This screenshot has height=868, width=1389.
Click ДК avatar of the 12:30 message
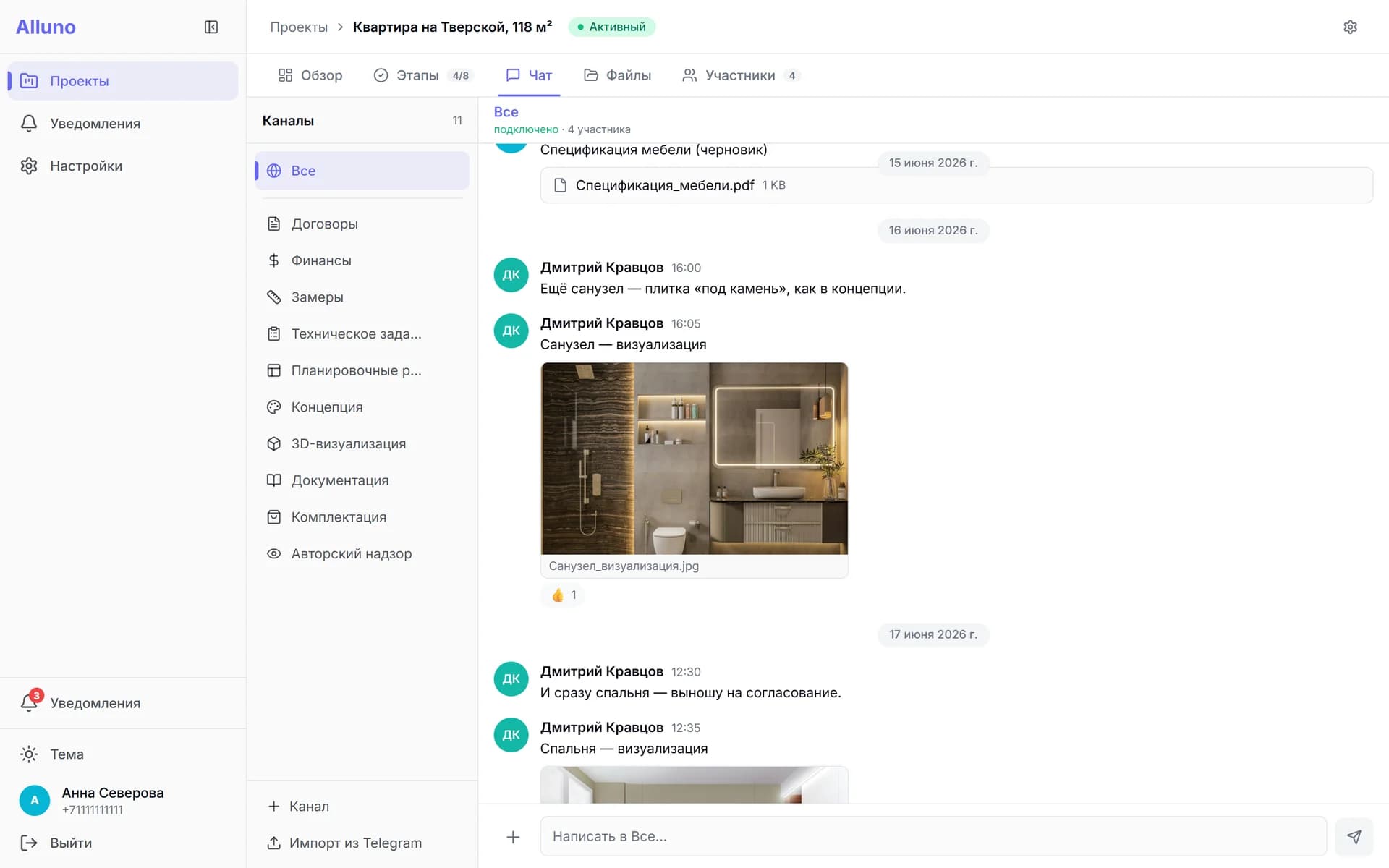pos(511,679)
